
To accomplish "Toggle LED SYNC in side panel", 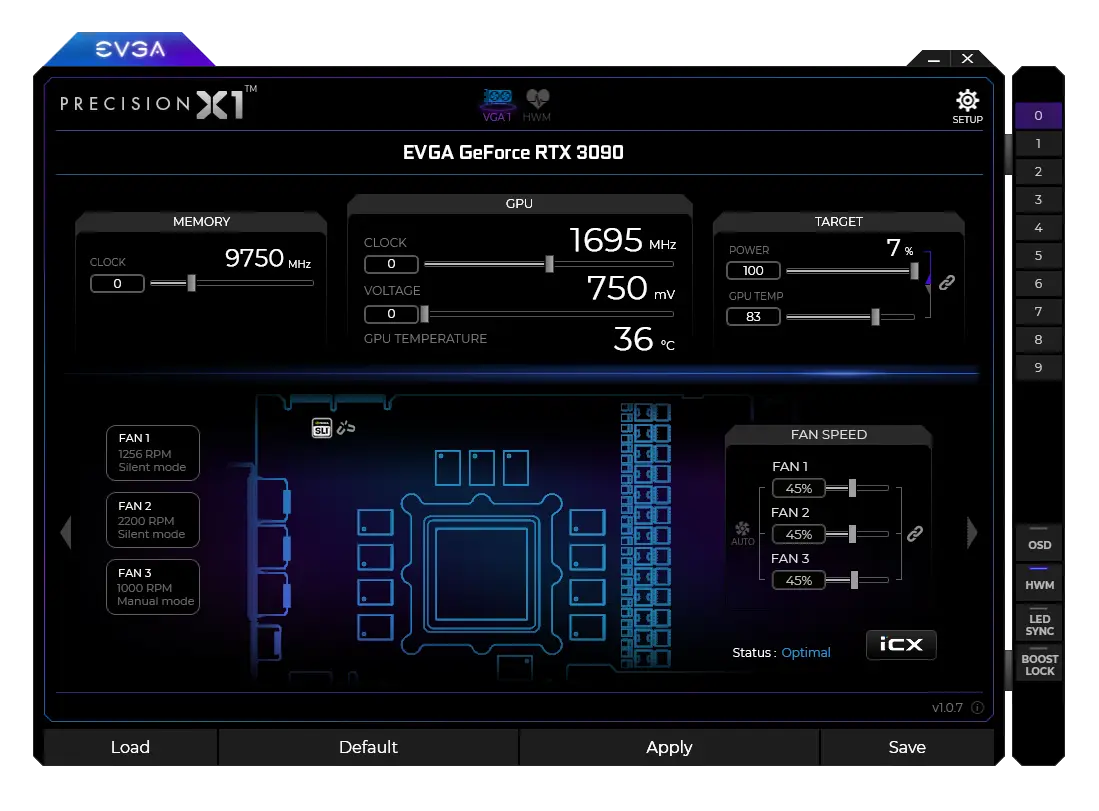I will click(1039, 623).
